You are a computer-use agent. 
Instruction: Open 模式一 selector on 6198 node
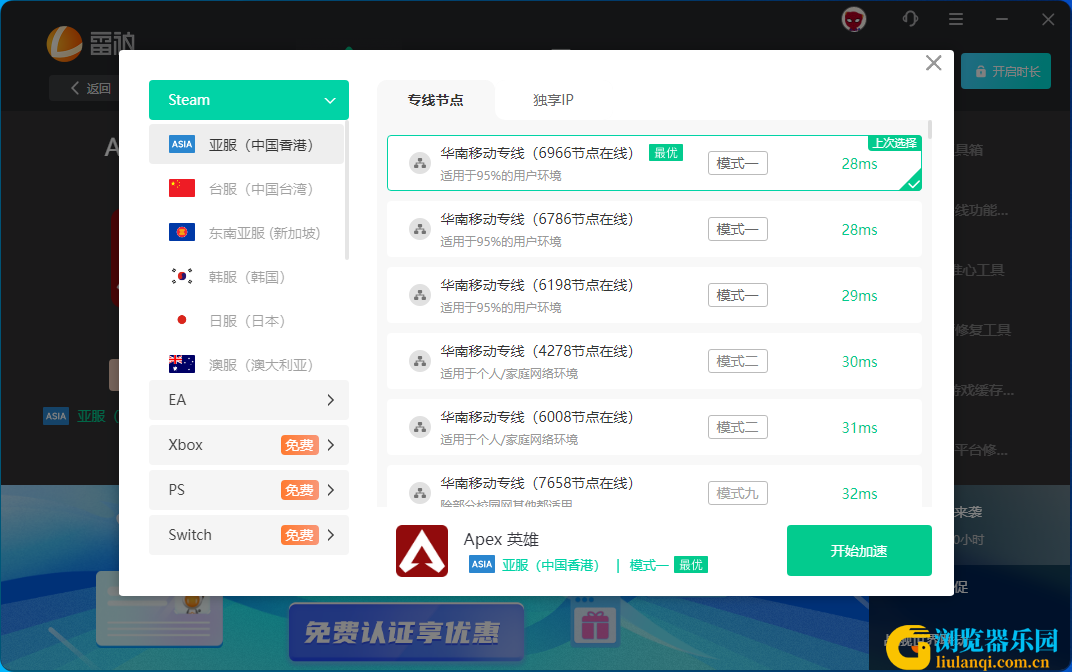coord(738,295)
